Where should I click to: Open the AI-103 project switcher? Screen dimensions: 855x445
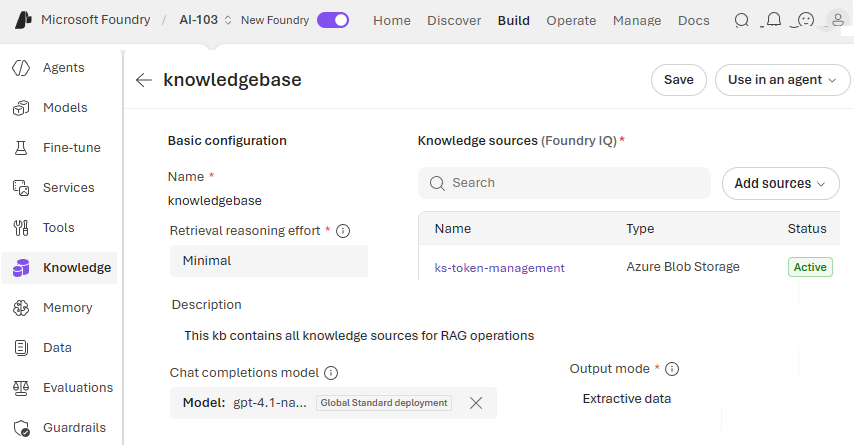(205, 20)
